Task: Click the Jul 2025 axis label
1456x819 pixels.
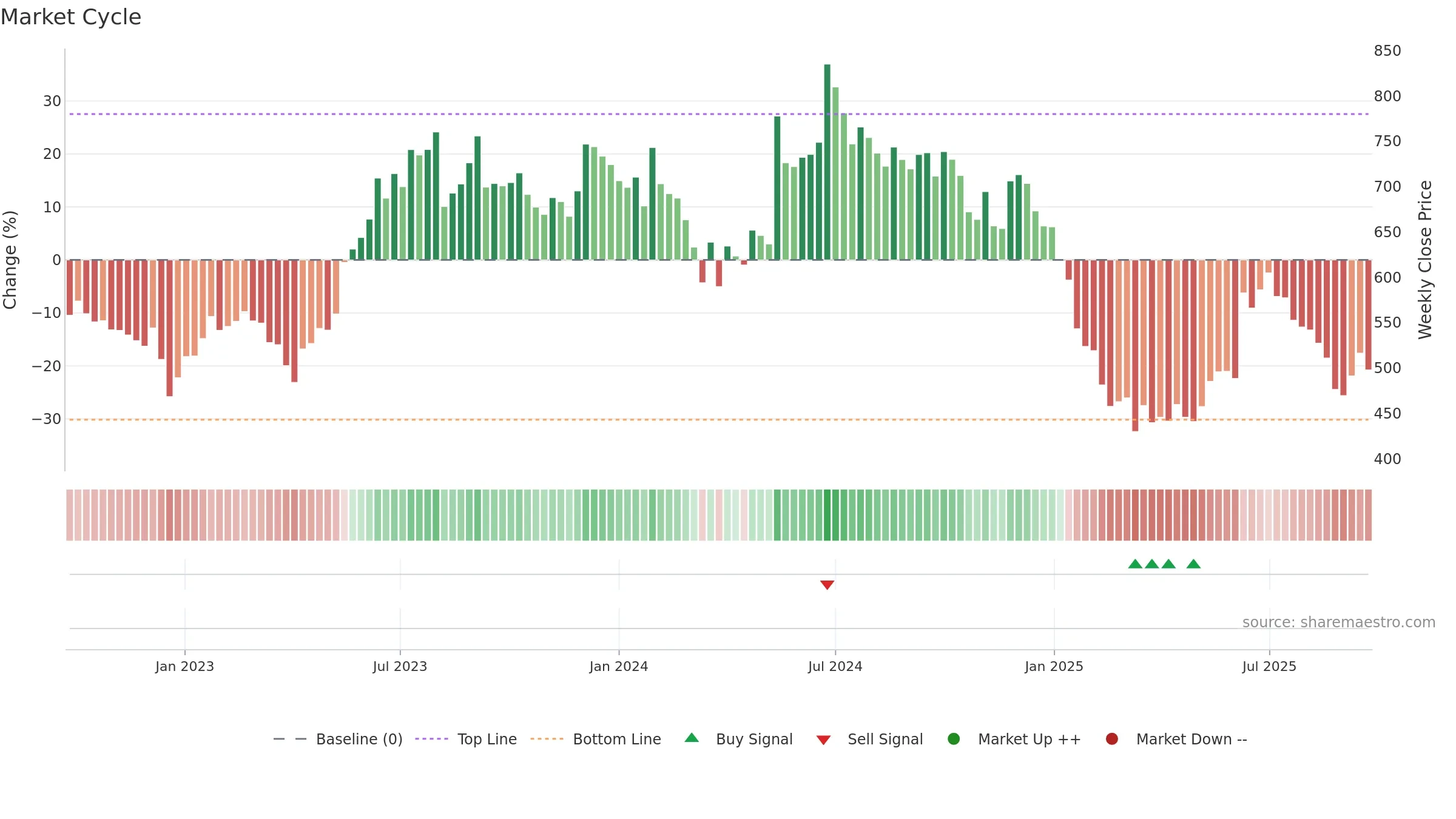Action: pos(1269,666)
